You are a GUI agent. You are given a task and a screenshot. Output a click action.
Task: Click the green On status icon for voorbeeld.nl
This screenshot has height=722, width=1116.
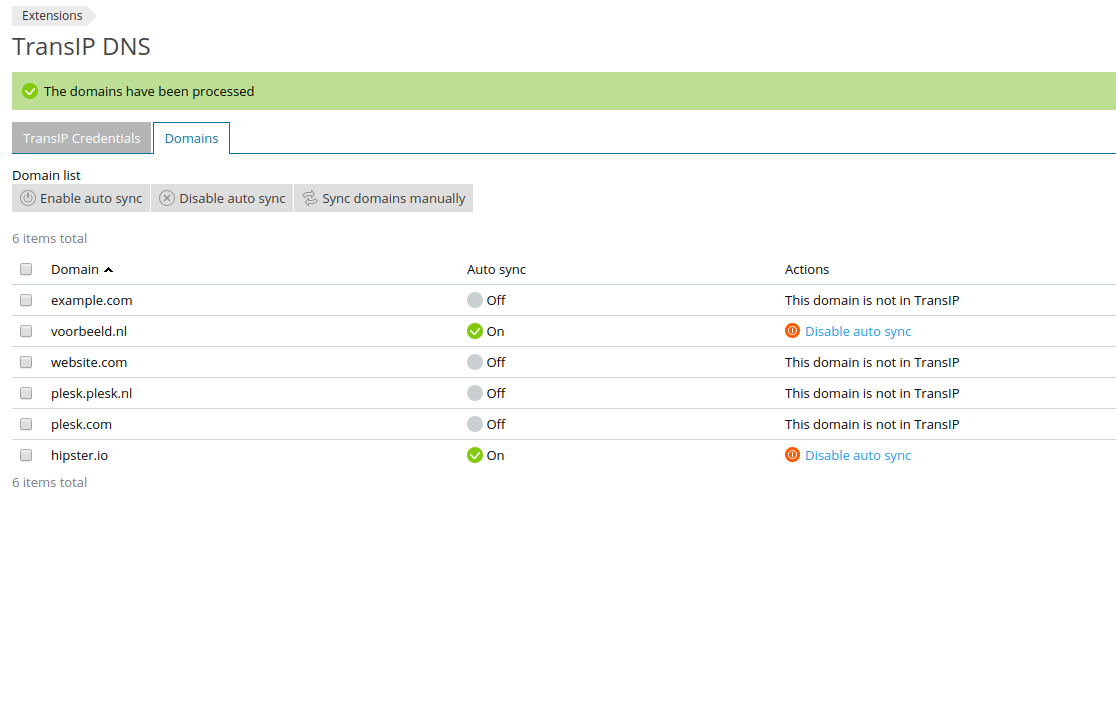pyautogui.click(x=475, y=331)
